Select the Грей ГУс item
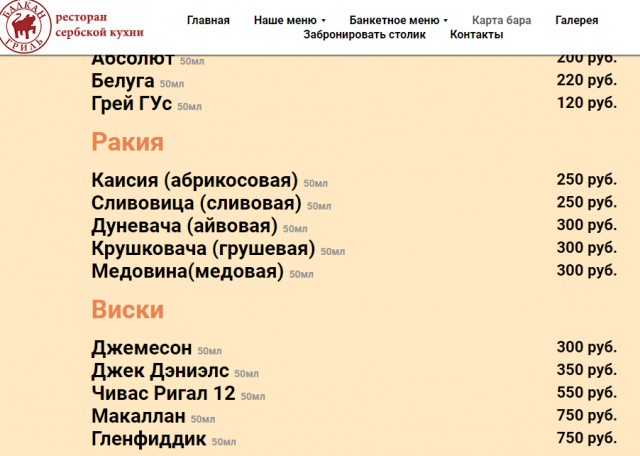The image size is (640, 456). tap(131, 103)
